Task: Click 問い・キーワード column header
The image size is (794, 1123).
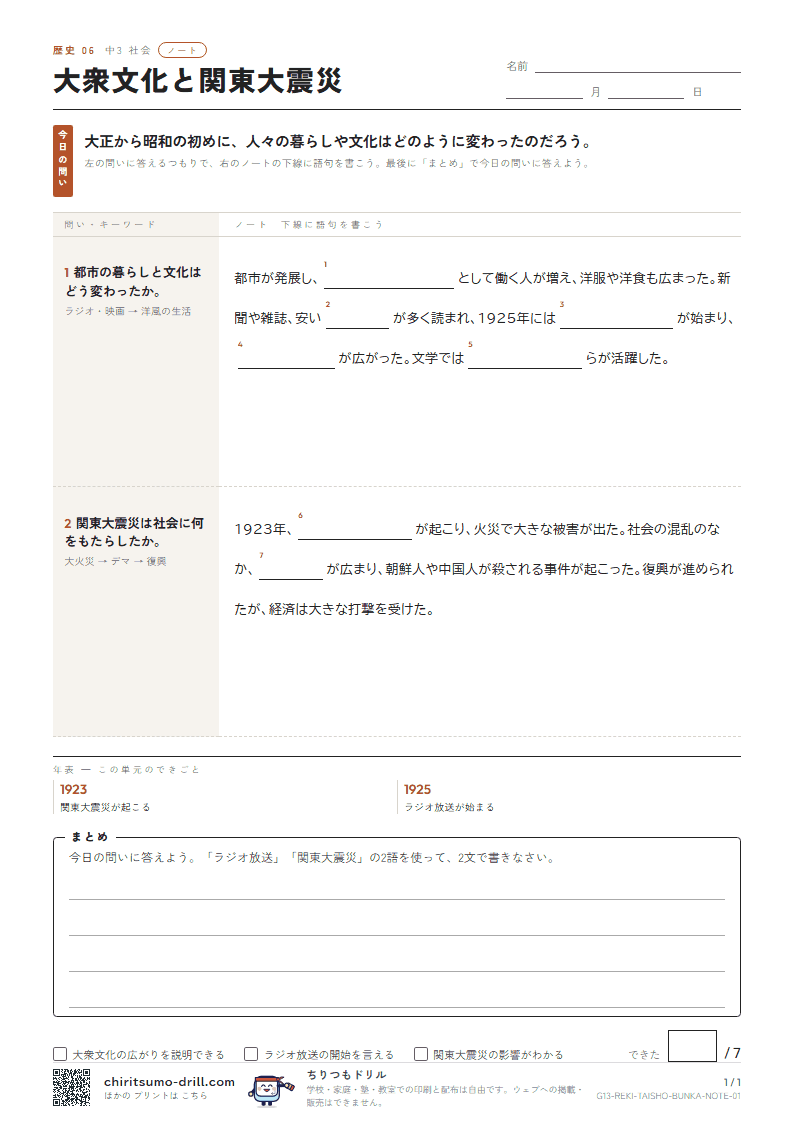Action: click(x=110, y=225)
